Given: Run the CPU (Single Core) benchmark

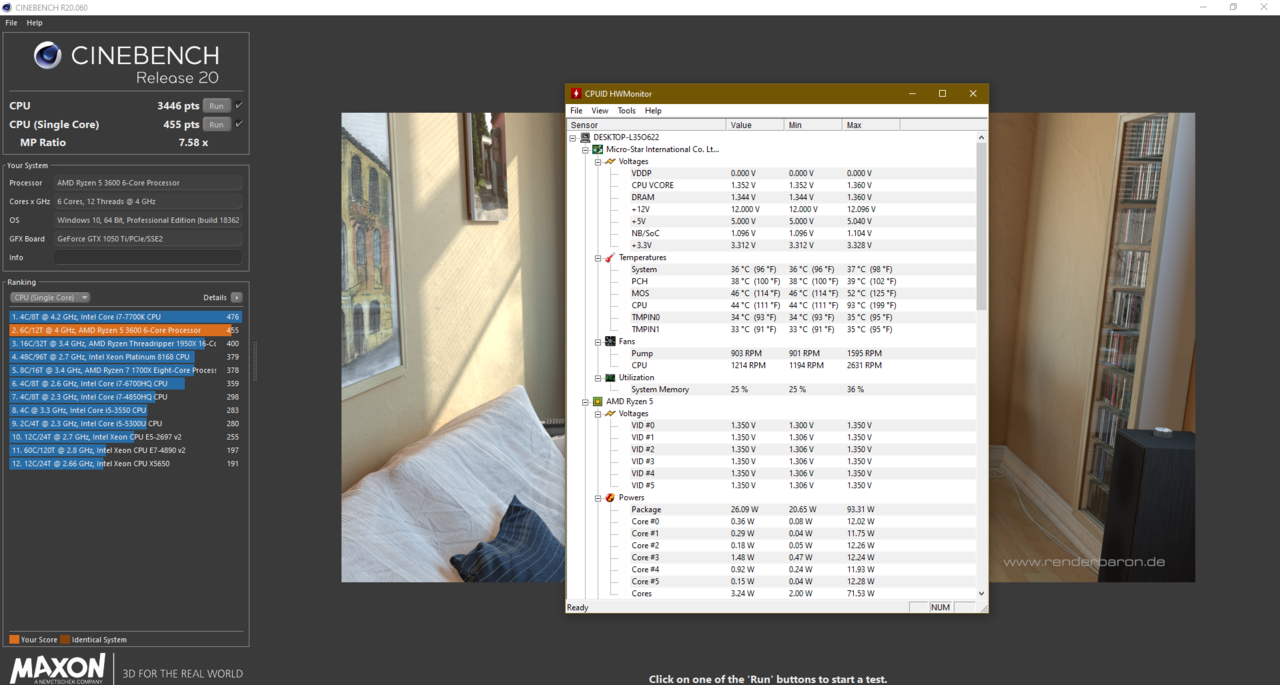Looking at the screenshot, I should click(x=216, y=124).
